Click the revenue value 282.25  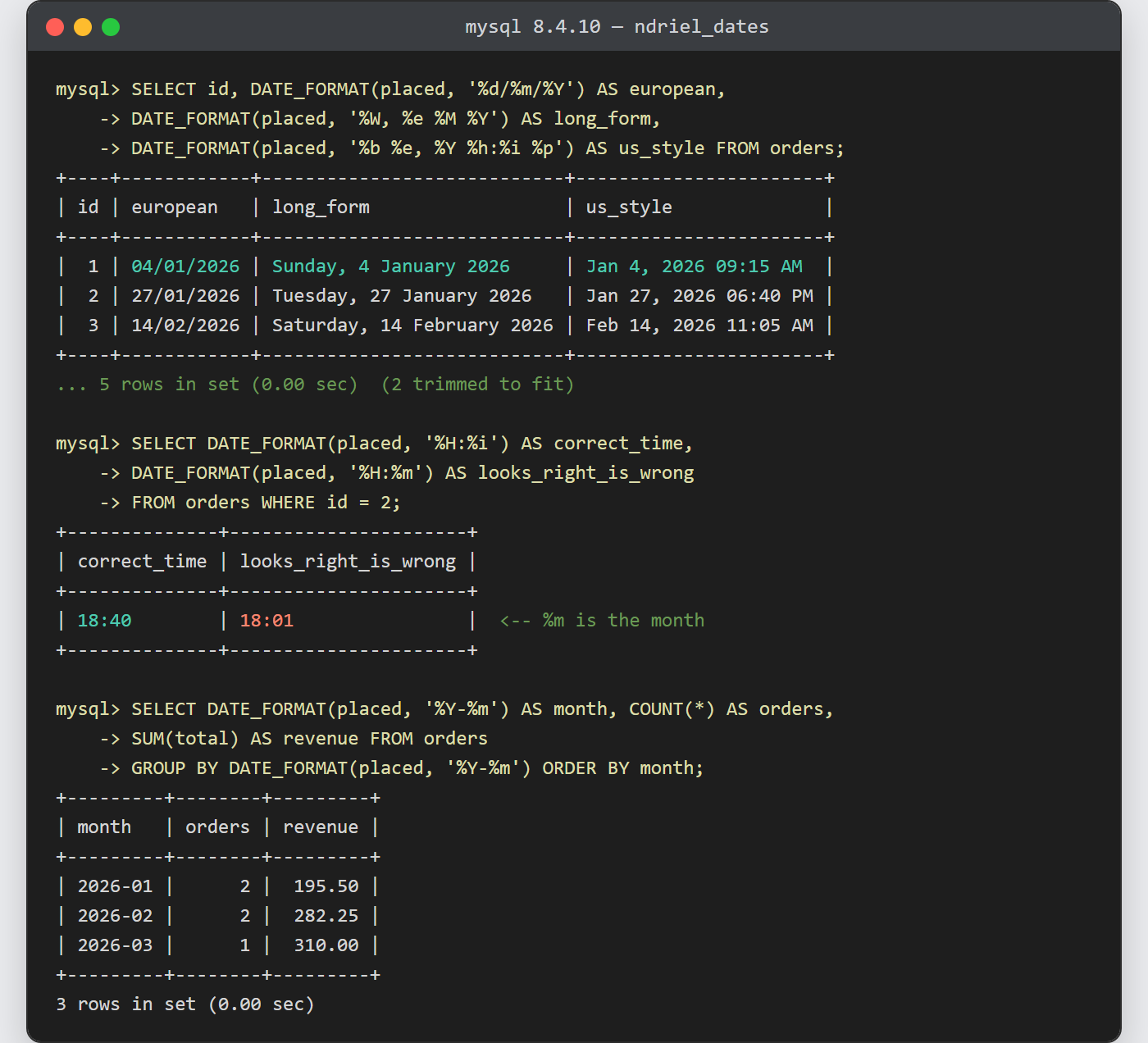pos(326,916)
